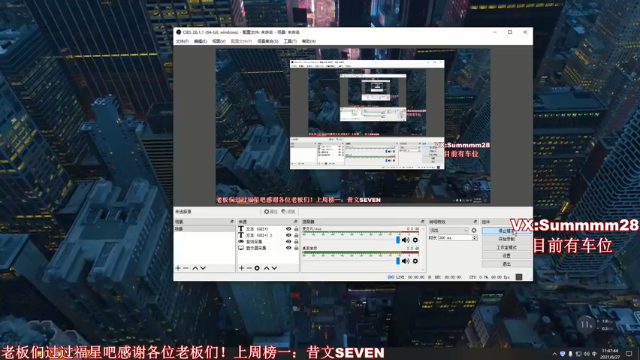This screenshot has width=640, height=360.
Task: Expand the 淡出 scene transition dropdown
Action: 449,230
